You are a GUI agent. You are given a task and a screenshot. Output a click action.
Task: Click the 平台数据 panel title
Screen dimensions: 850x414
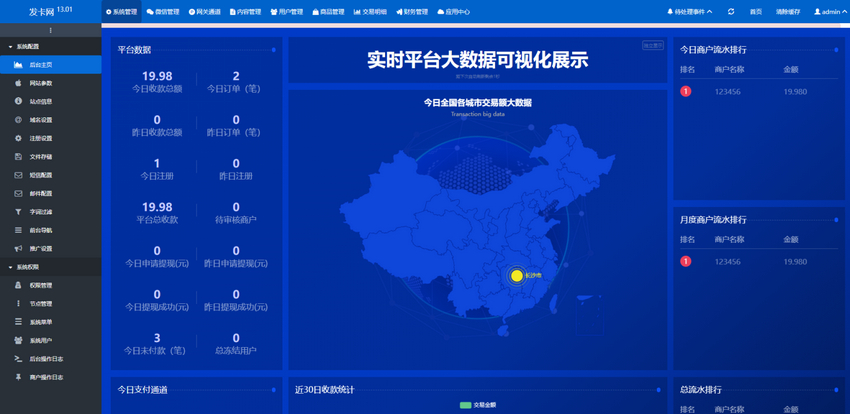click(x=134, y=50)
